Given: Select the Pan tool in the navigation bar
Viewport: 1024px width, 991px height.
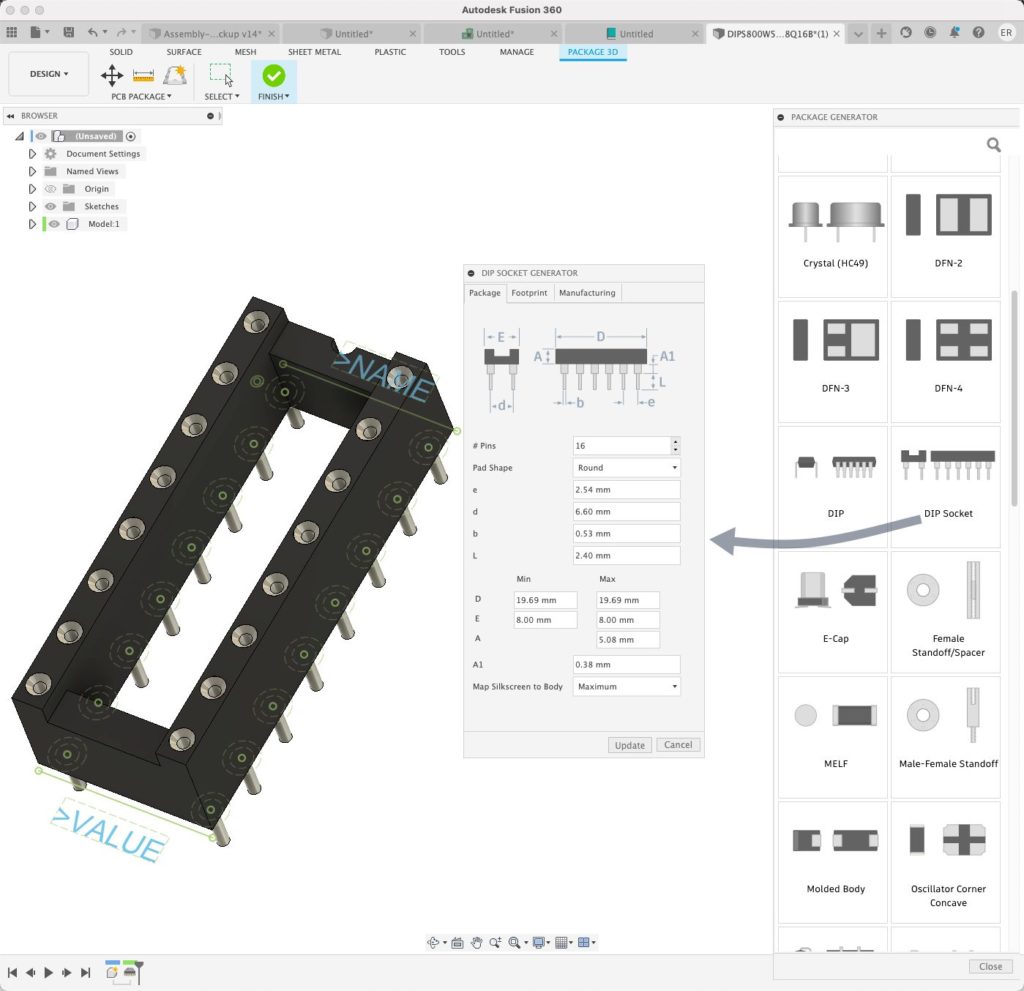Looking at the screenshot, I should 477,942.
